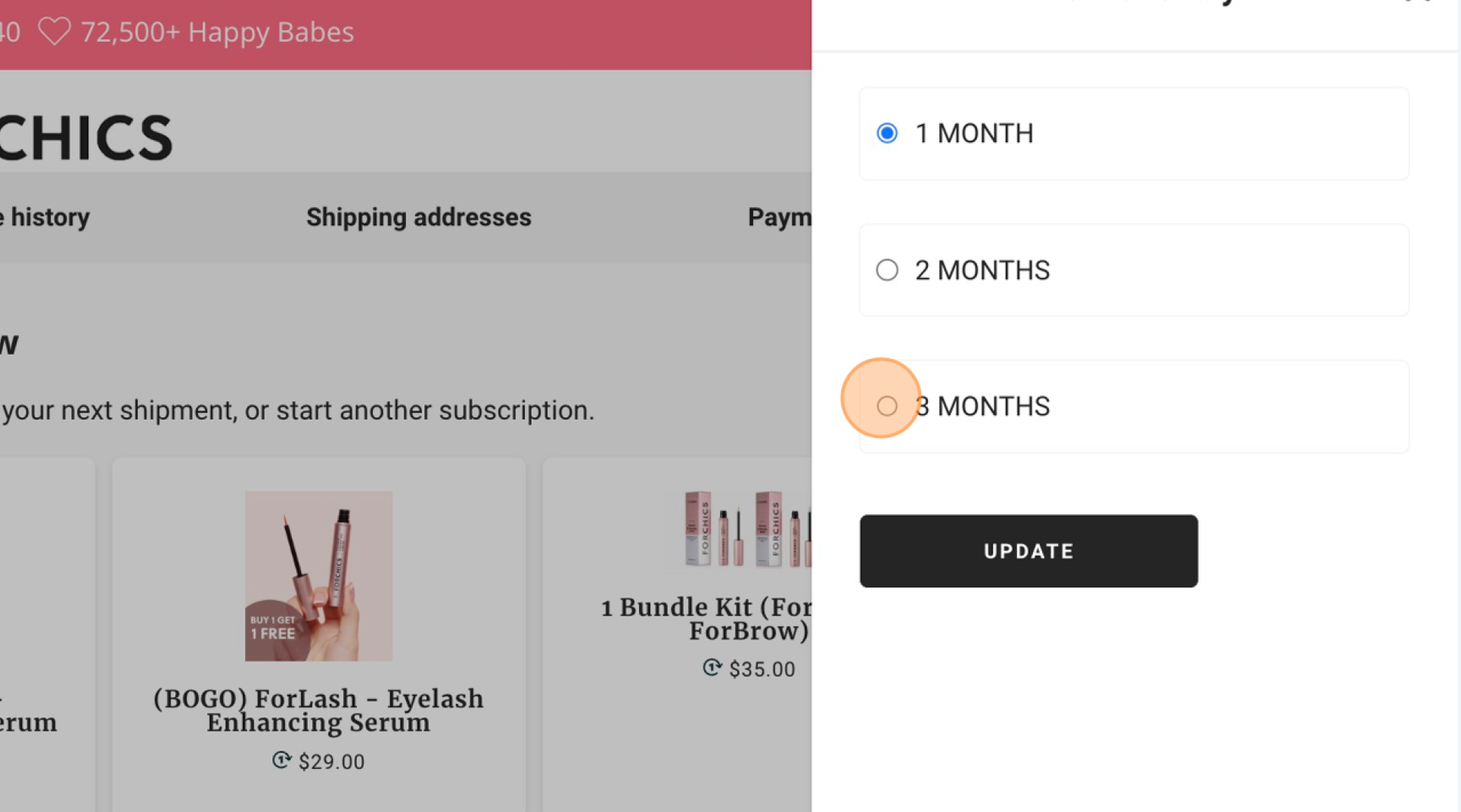Click the UPDATE button
This screenshot has height=812, width=1461.
(x=1028, y=551)
